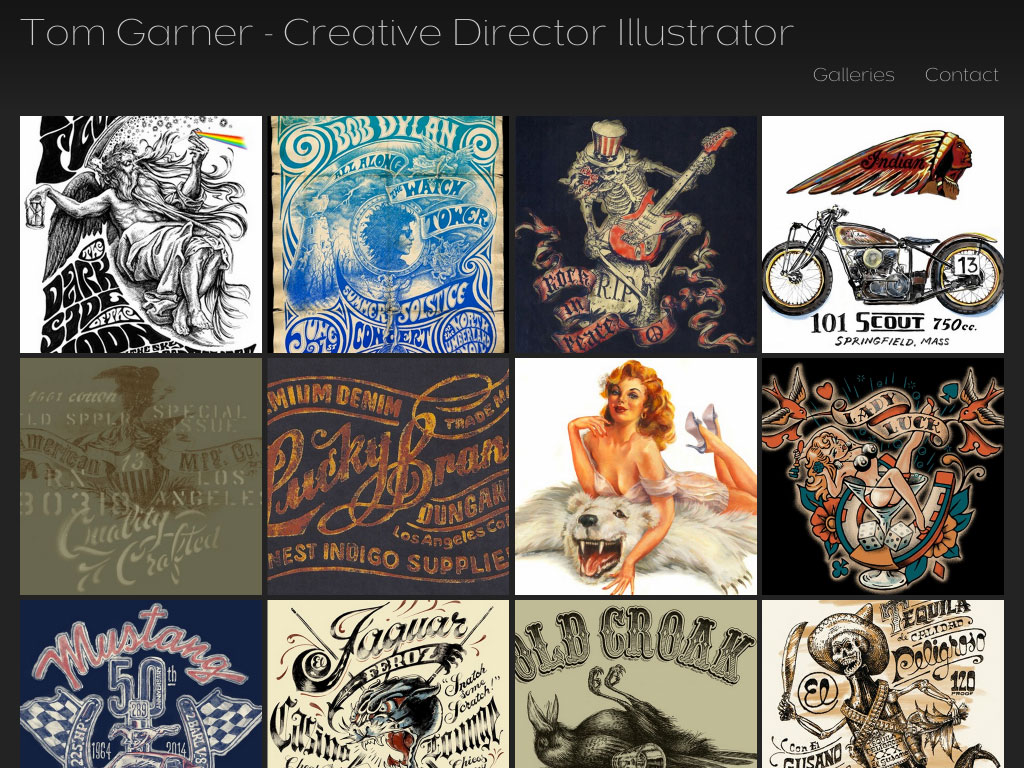
Task: View the Jaguar Feroz Casino Lounge artwork
Action: coord(388,684)
